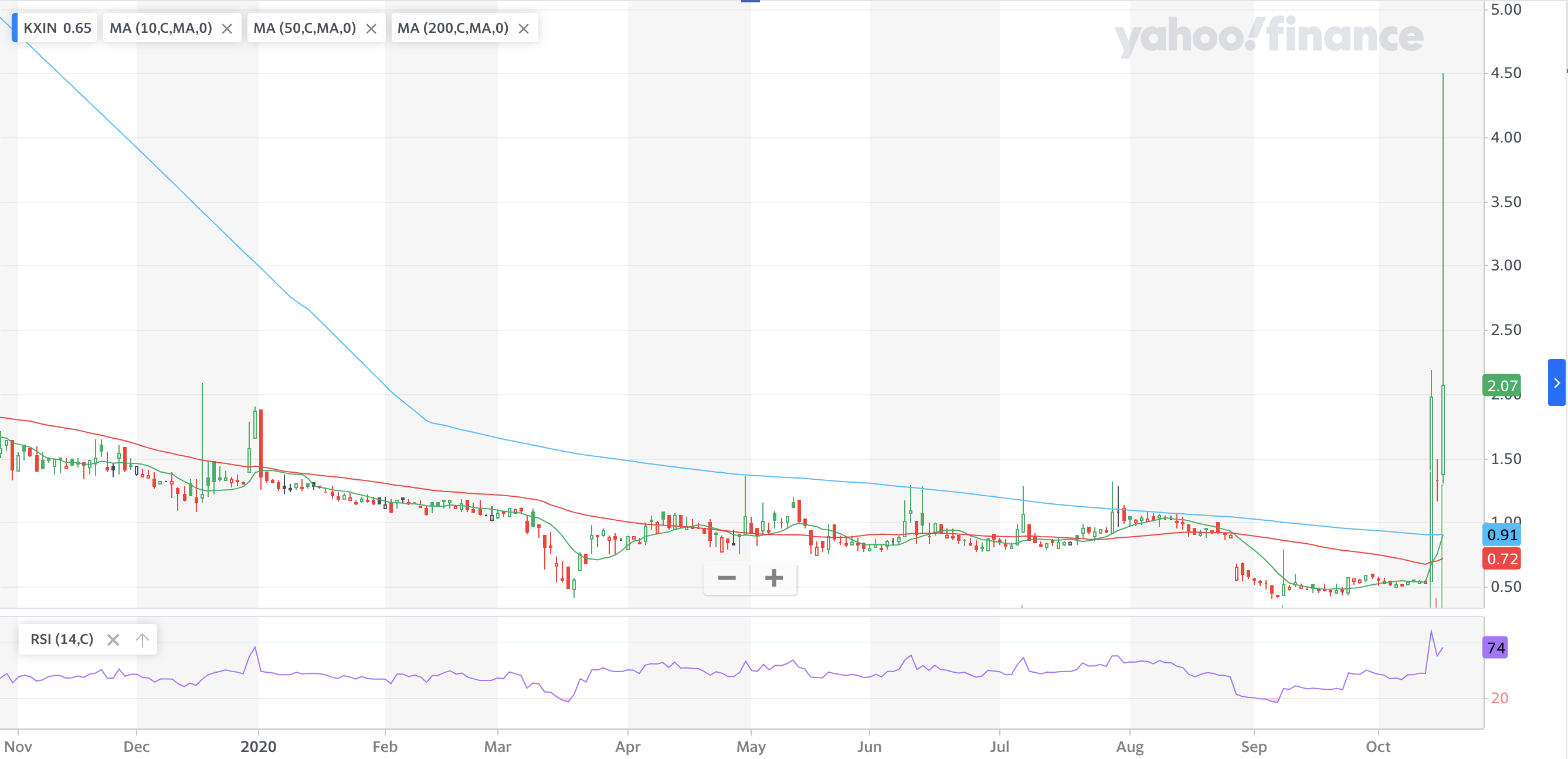This screenshot has width=1568, height=759.
Task: Click the 3.00 price axis label
Action: coord(1506,265)
